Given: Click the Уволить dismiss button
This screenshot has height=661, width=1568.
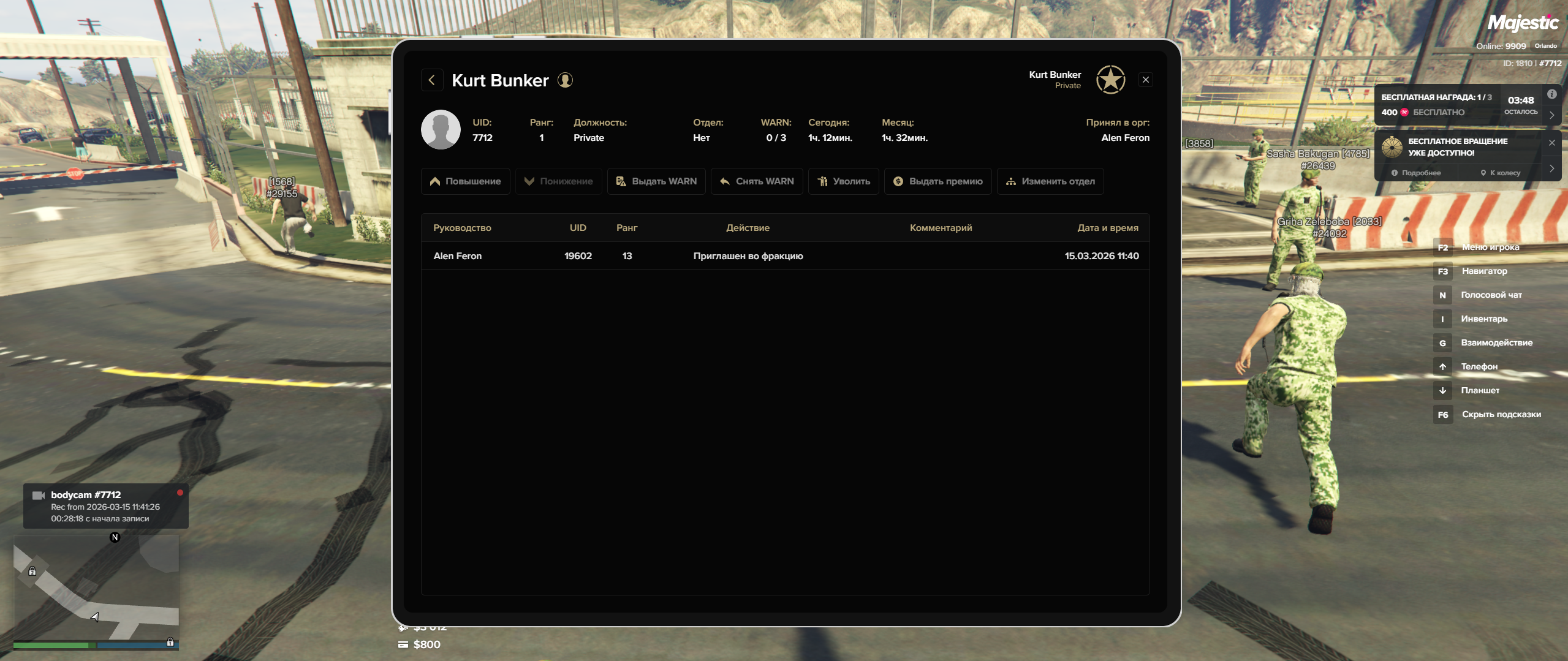Looking at the screenshot, I should coord(844,181).
